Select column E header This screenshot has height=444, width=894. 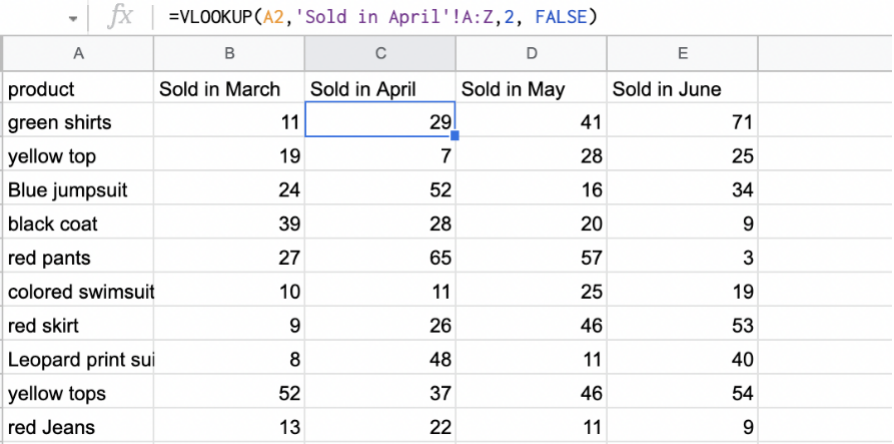pos(682,53)
